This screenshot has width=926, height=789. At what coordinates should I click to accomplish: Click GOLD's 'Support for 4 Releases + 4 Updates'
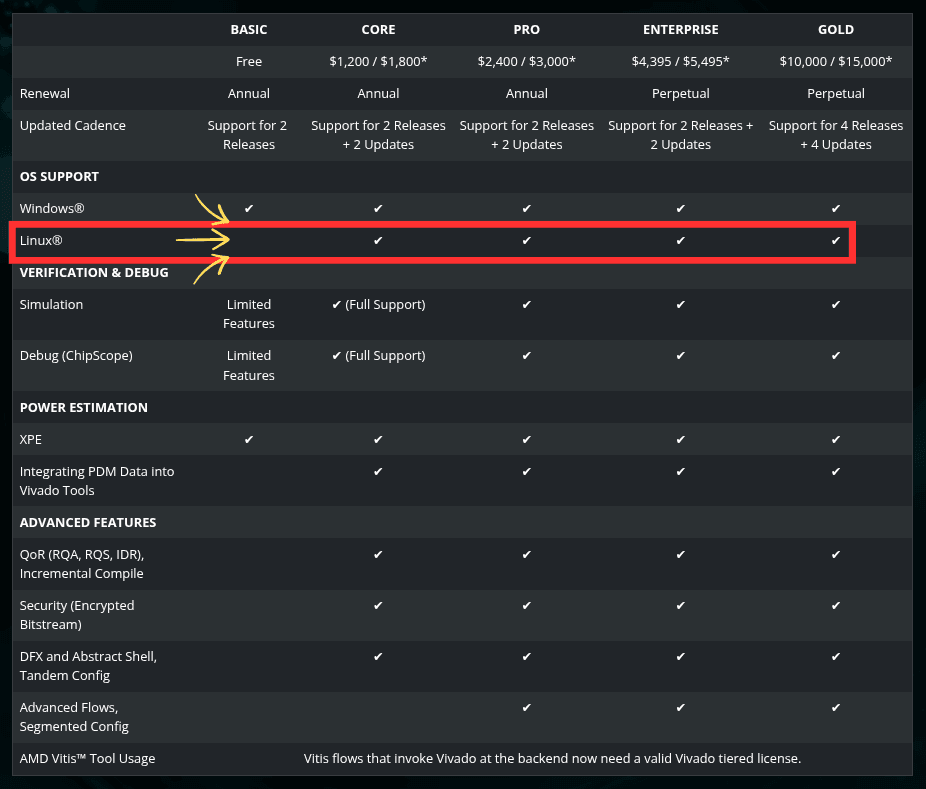click(x=836, y=135)
